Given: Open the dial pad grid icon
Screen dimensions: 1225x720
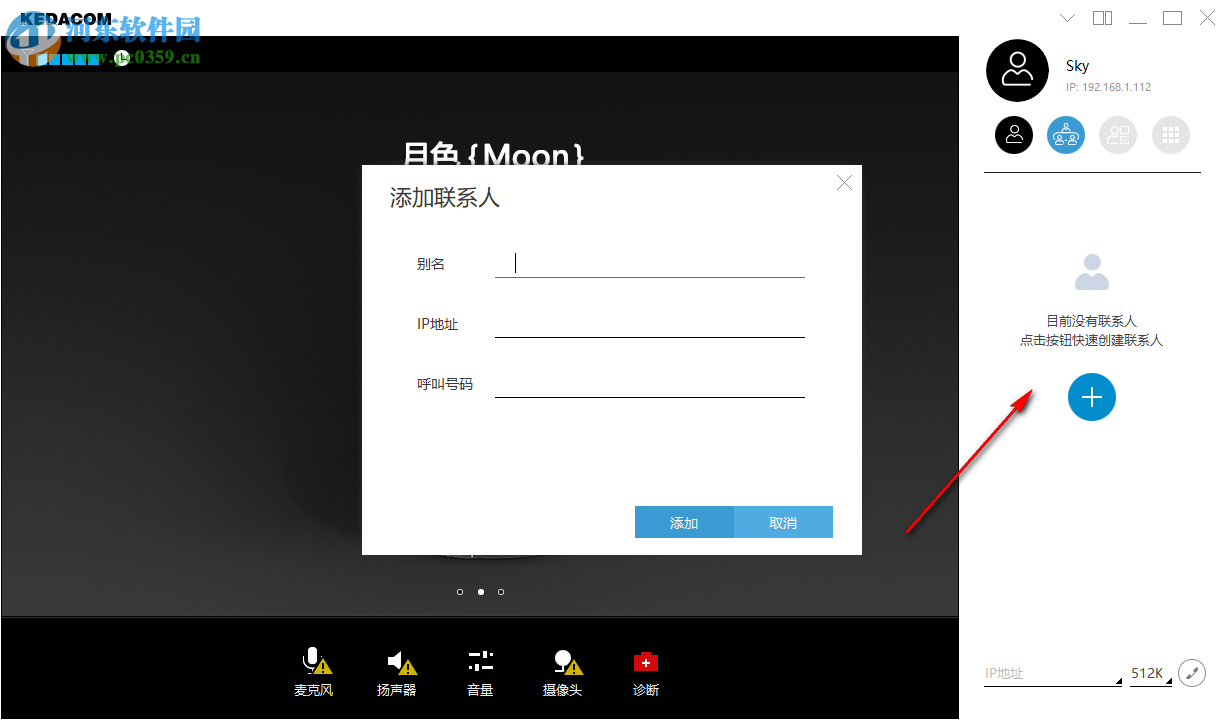Looking at the screenshot, I should coord(1171,134).
